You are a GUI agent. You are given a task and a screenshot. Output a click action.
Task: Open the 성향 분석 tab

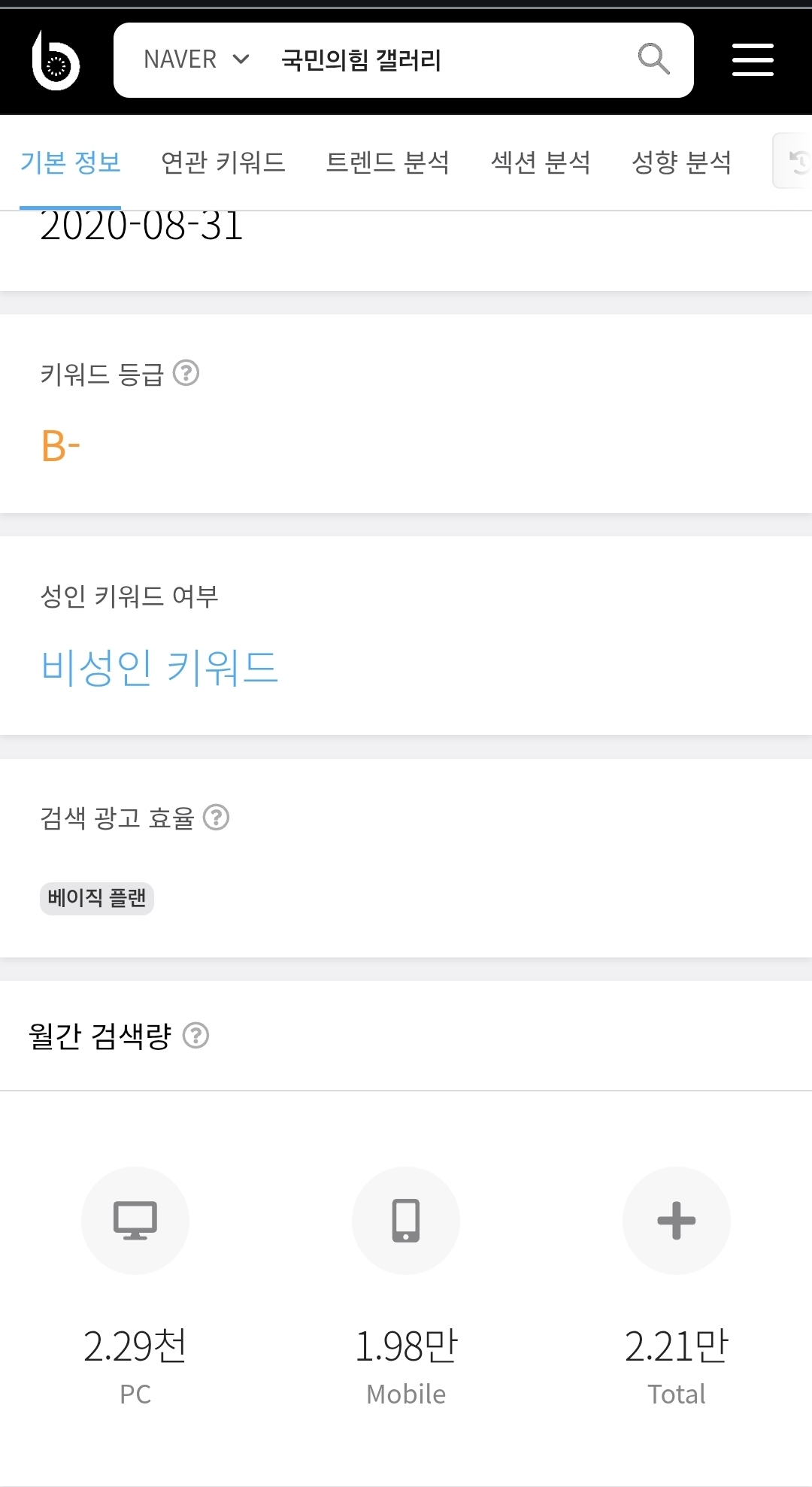click(681, 162)
